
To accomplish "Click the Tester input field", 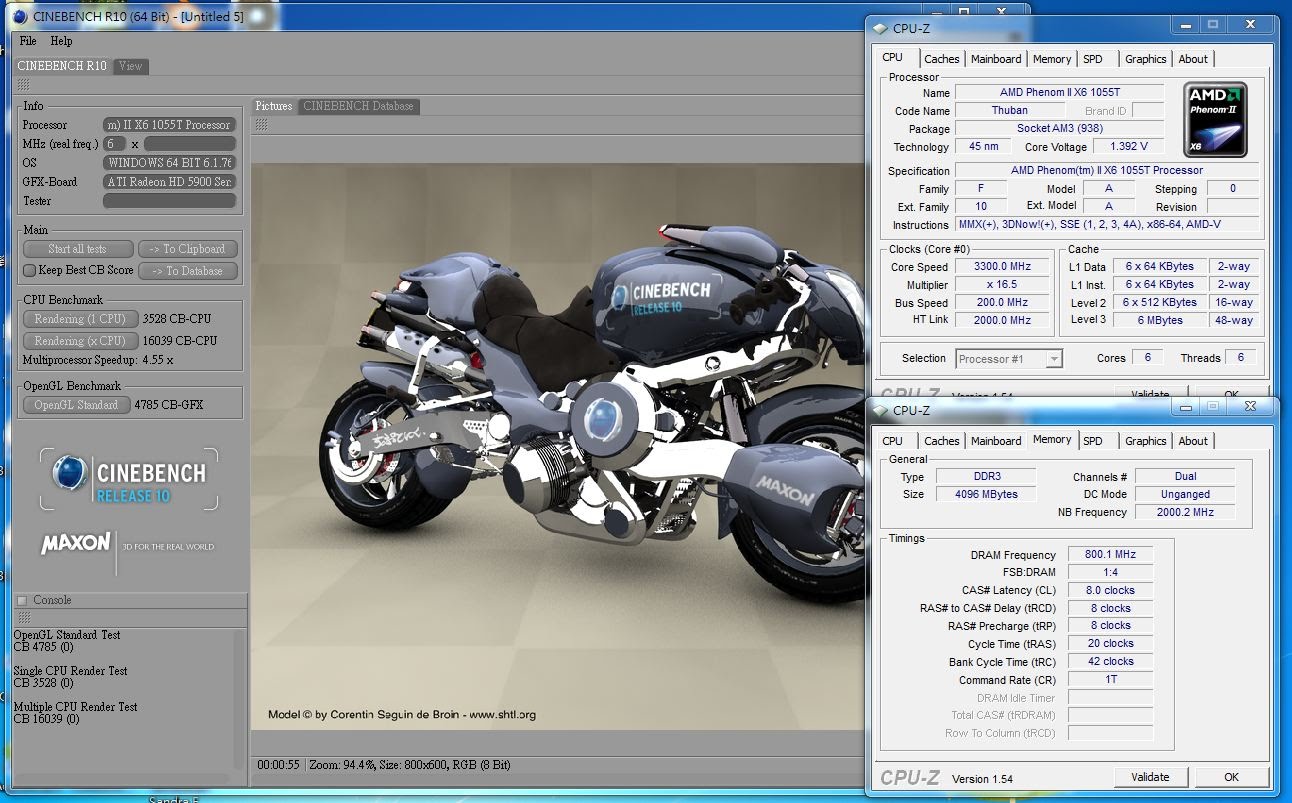I will pos(169,201).
